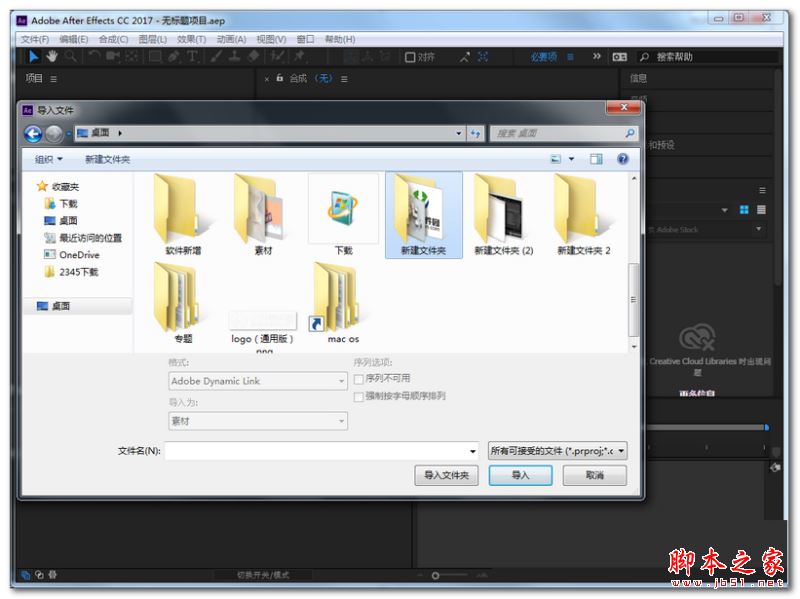Click the timeline zoom slider knob

point(435,576)
